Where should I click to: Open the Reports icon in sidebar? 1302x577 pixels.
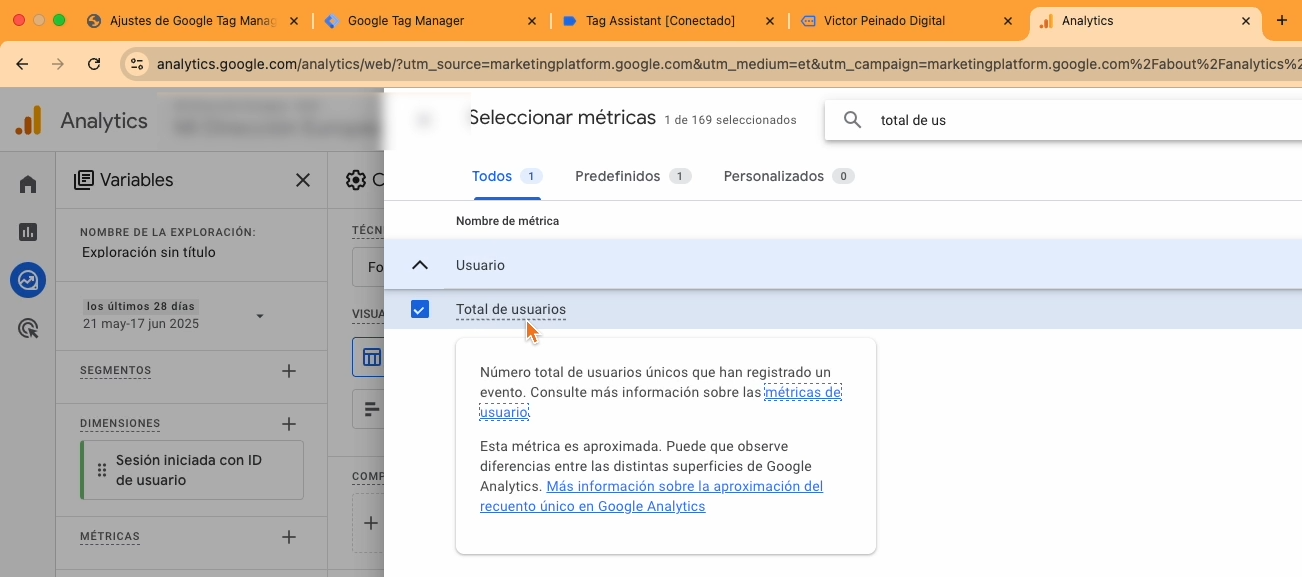pos(28,232)
